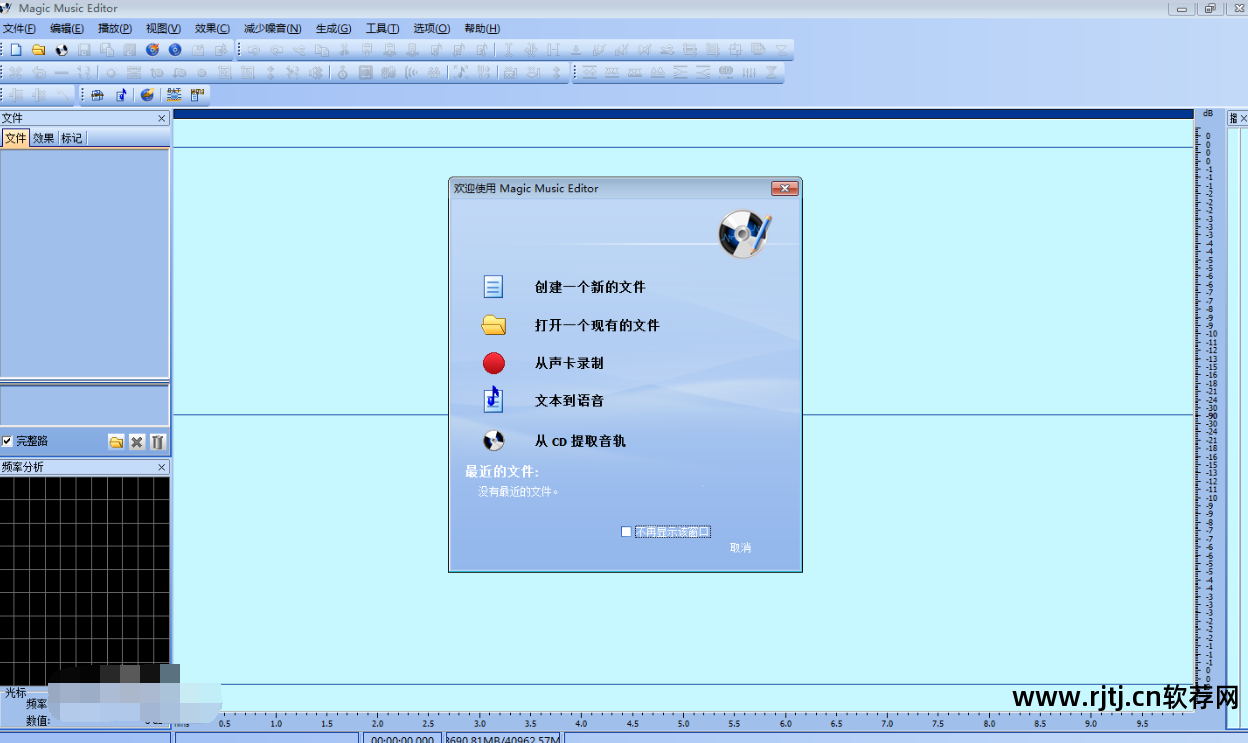
Task: Click the undo arrow toolbar icon
Action: [254, 49]
